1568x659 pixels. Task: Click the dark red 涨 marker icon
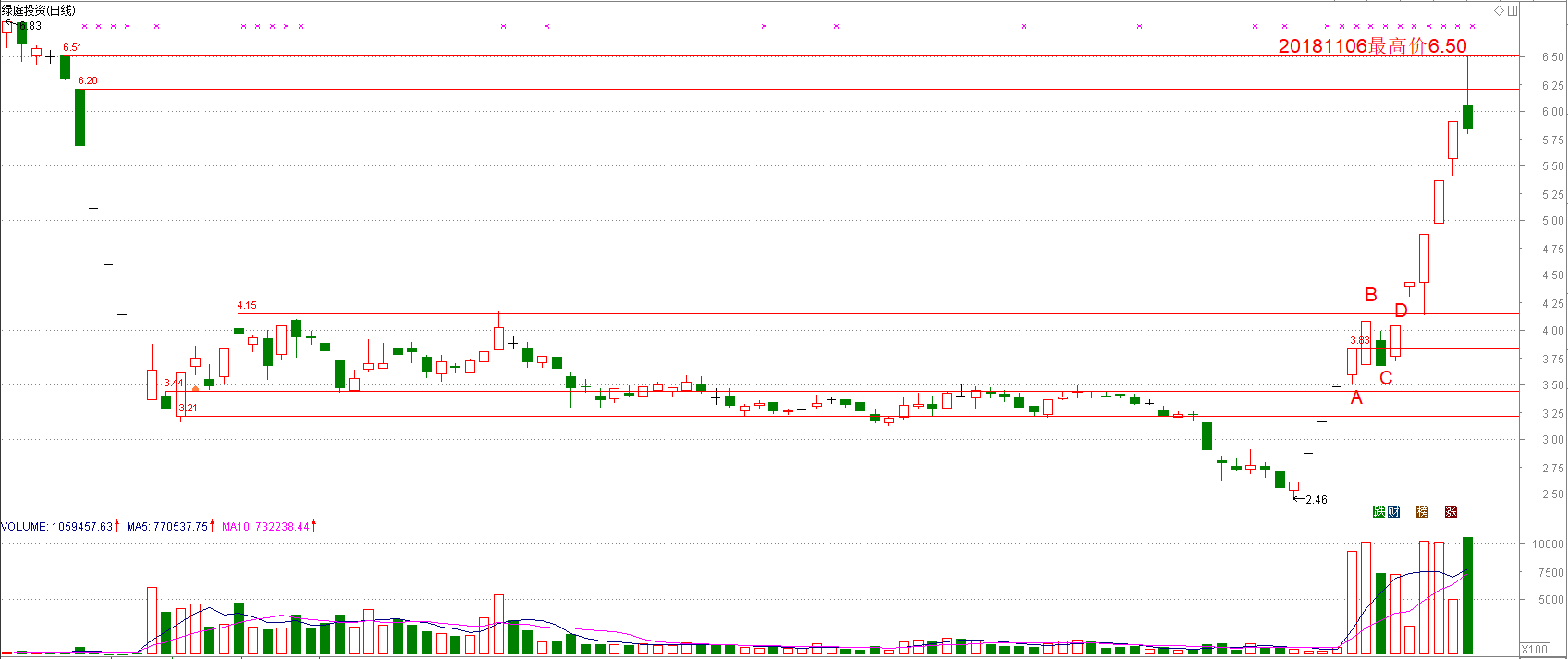click(x=1451, y=511)
